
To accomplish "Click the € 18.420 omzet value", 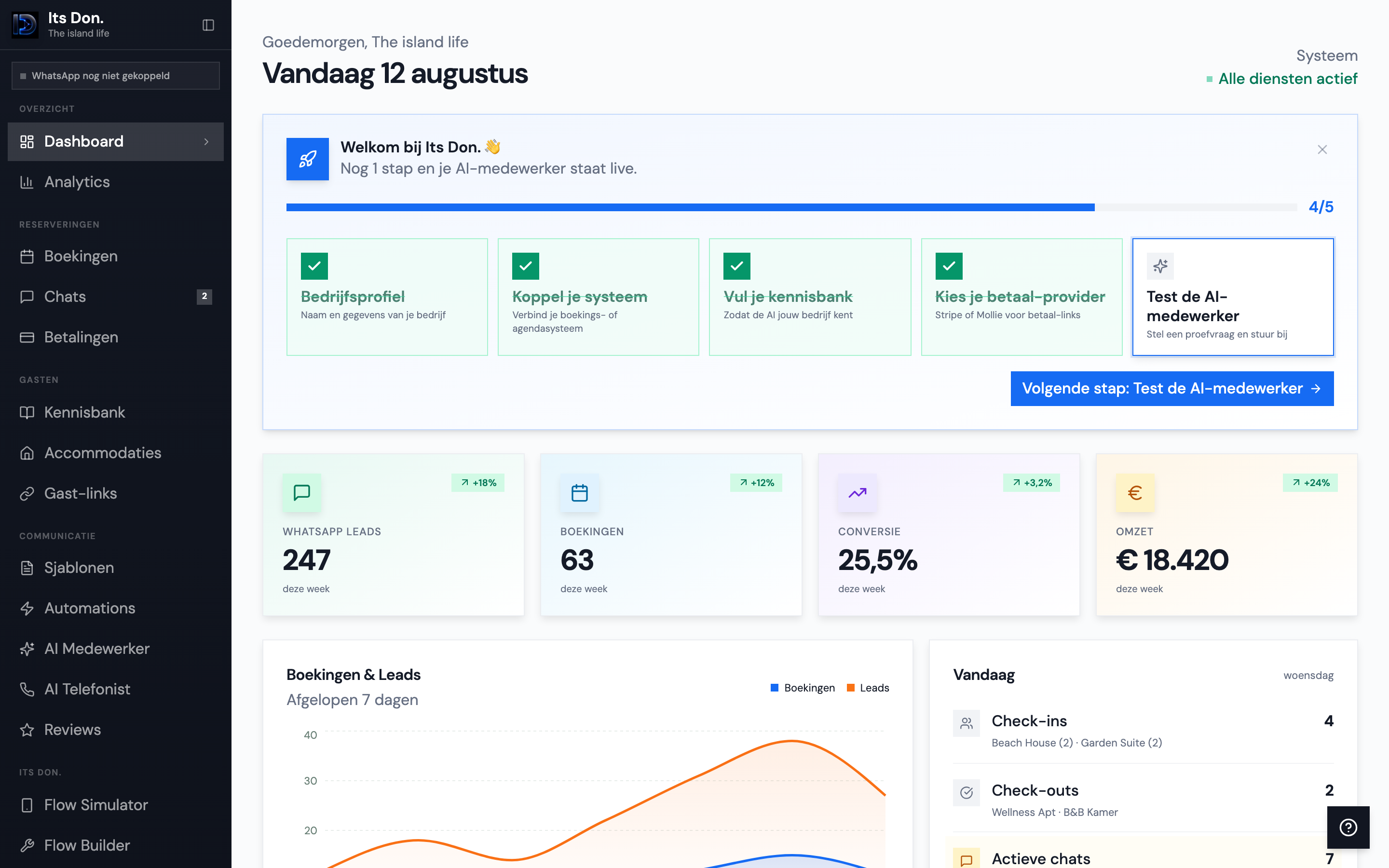I will point(1172,560).
